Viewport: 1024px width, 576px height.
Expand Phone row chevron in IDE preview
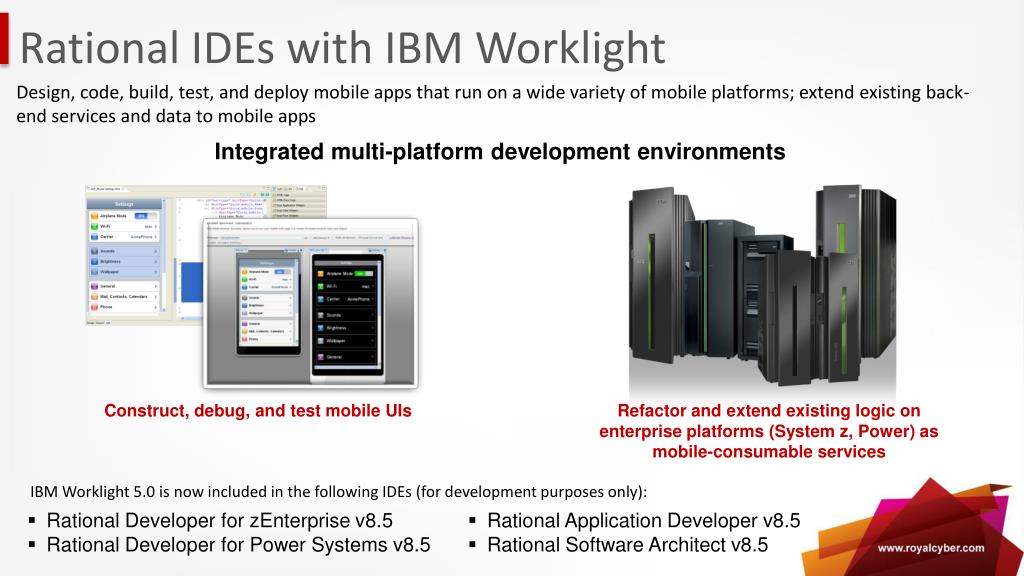(x=155, y=307)
